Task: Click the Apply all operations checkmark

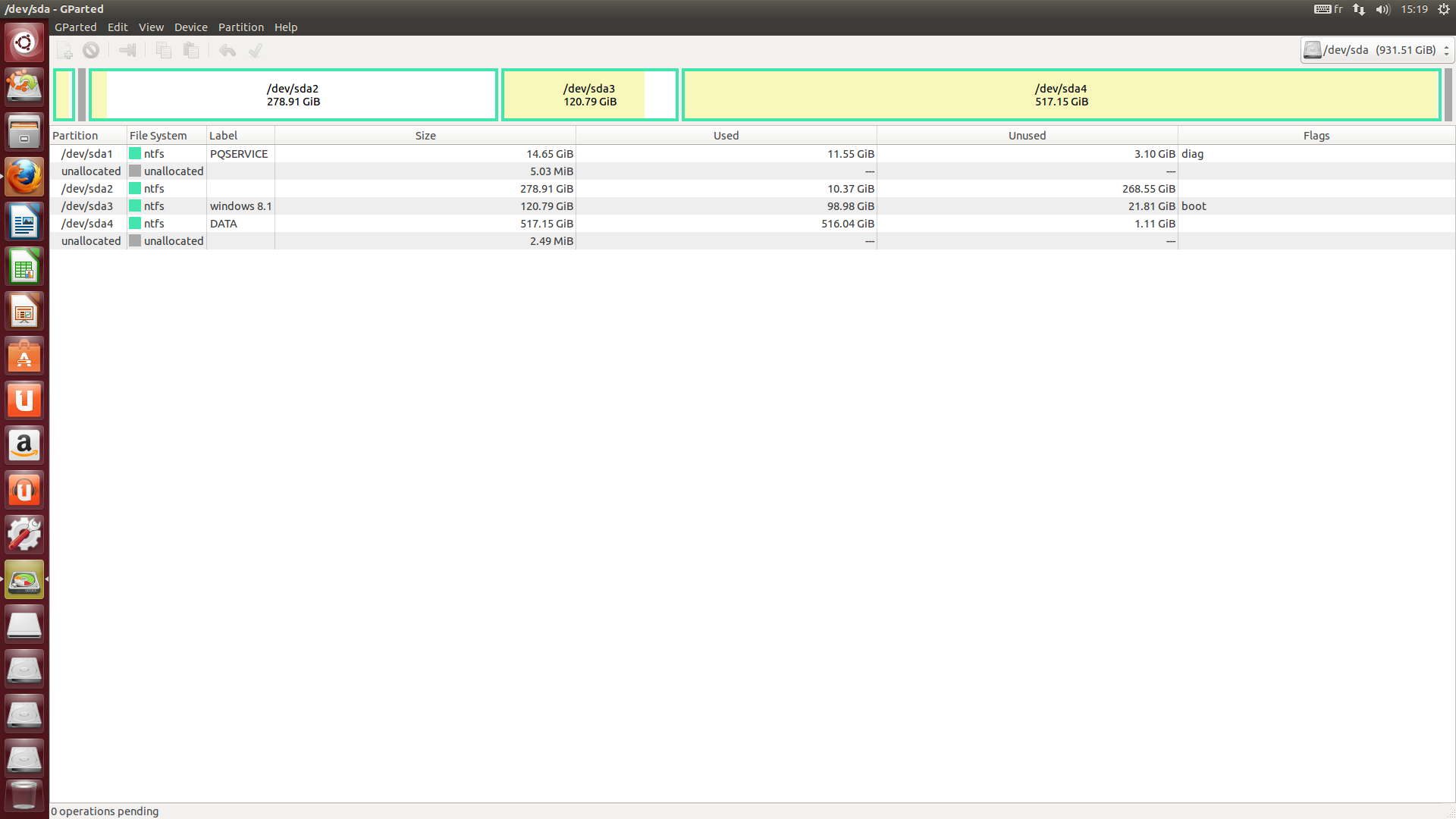Action: coord(256,51)
